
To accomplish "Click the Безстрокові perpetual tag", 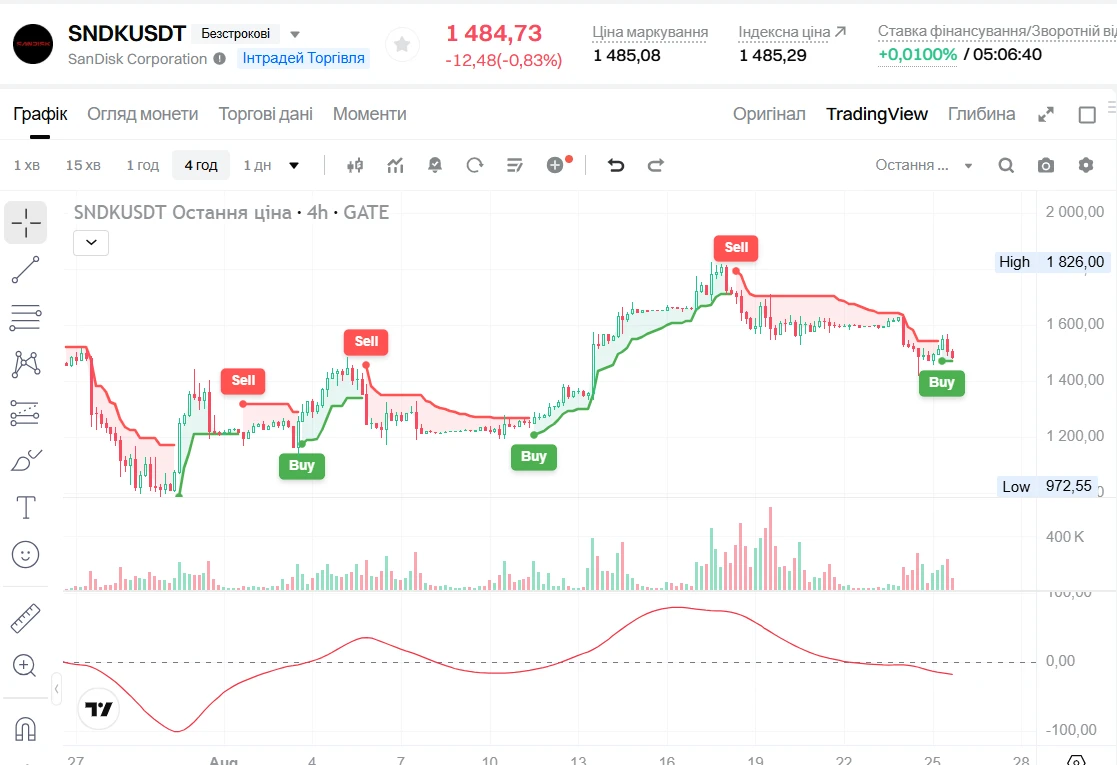I will point(236,33).
